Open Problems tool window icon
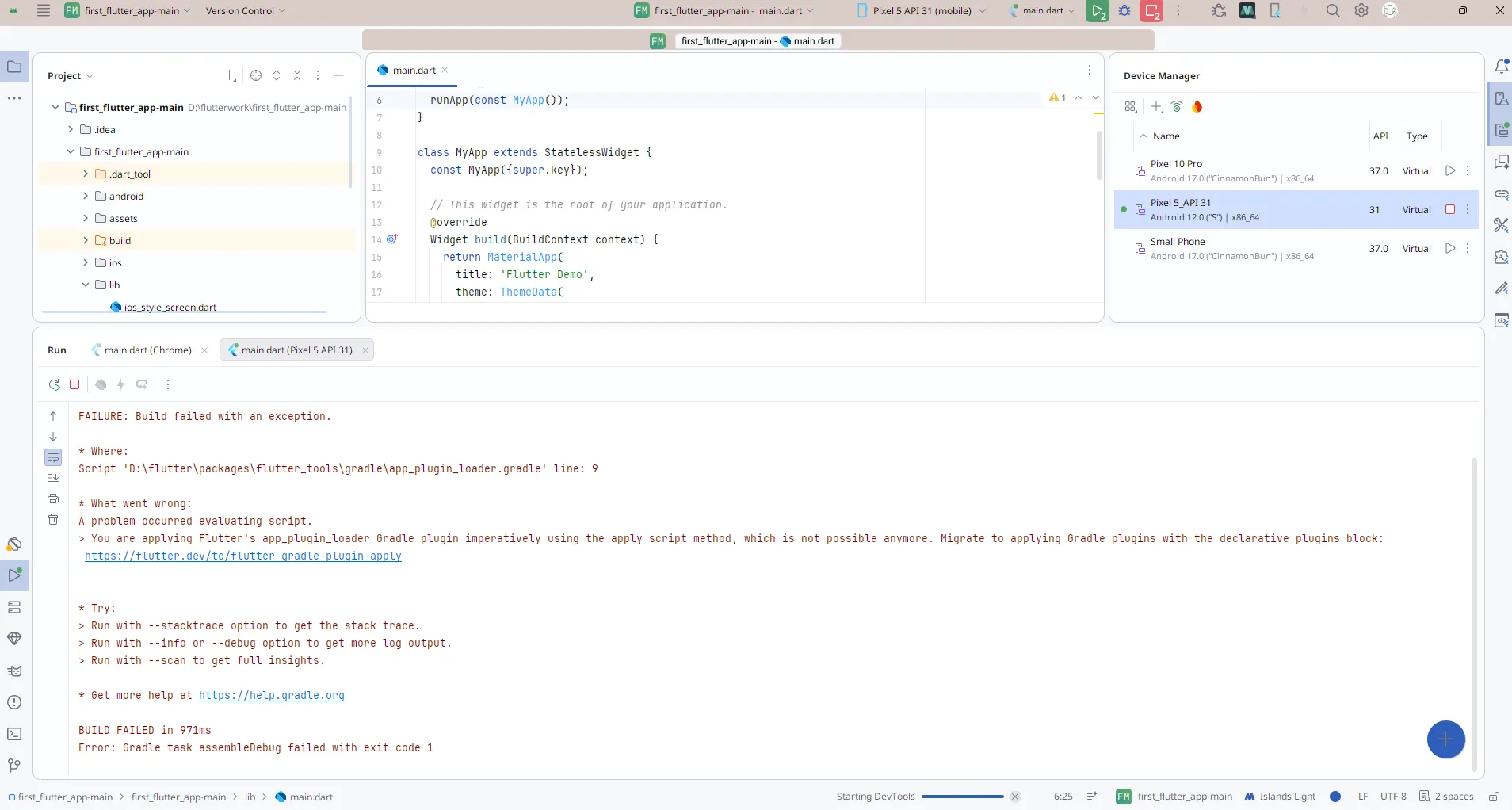The width and height of the screenshot is (1512, 810). (x=14, y=702)
